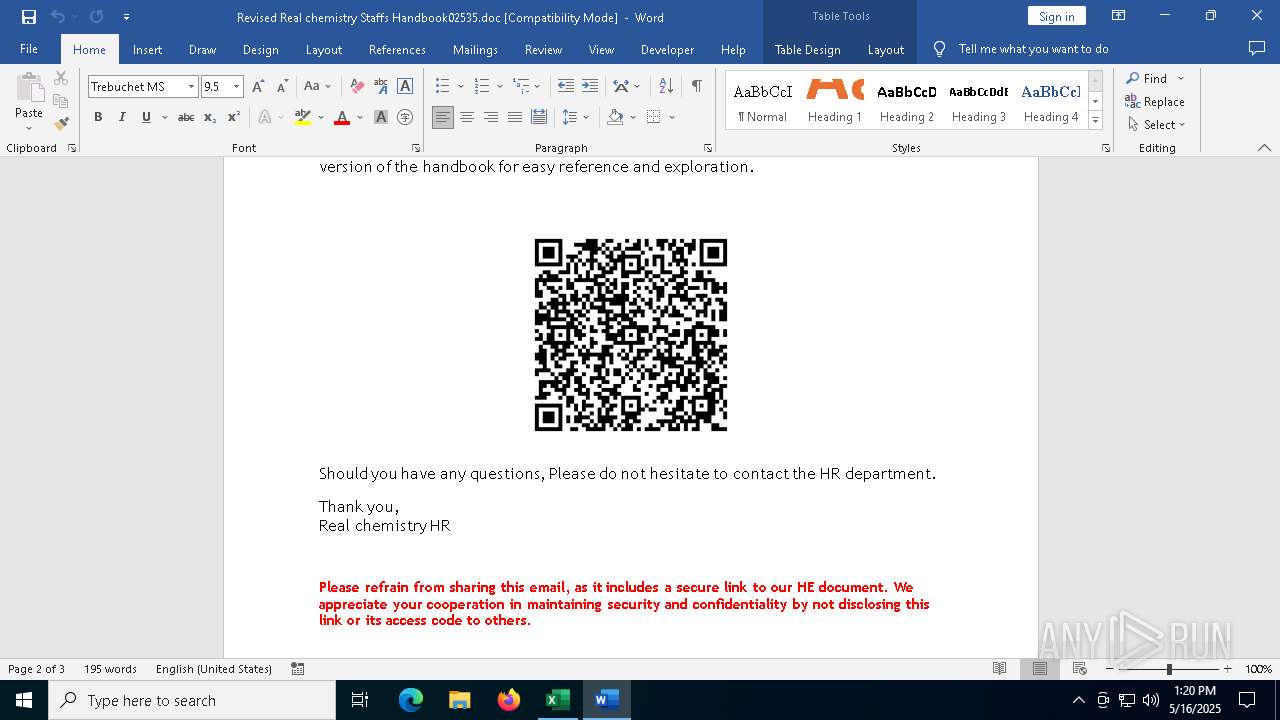
Task: Switch to the Insert tab
Action: coord(147,49)
